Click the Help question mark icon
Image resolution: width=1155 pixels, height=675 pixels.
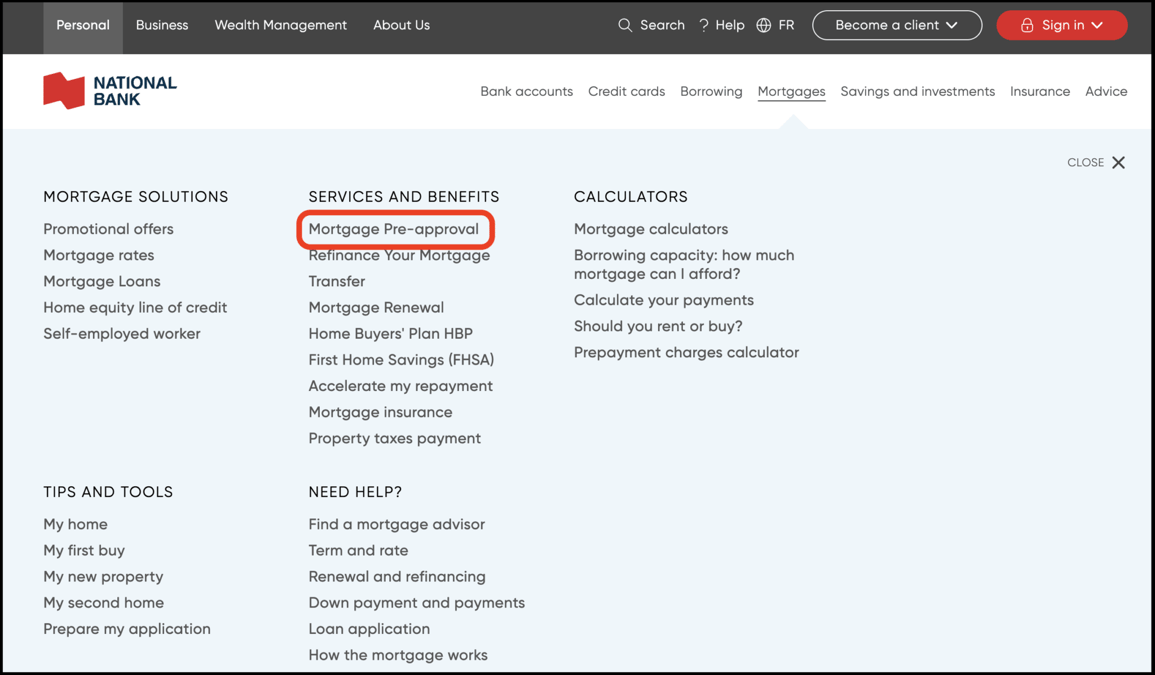click(704, 25)
